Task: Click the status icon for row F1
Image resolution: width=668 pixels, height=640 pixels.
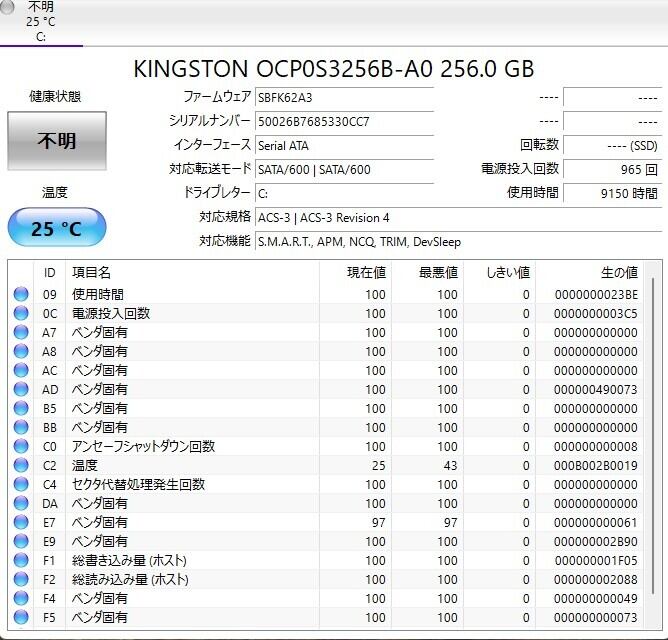Action: point(21,560)
